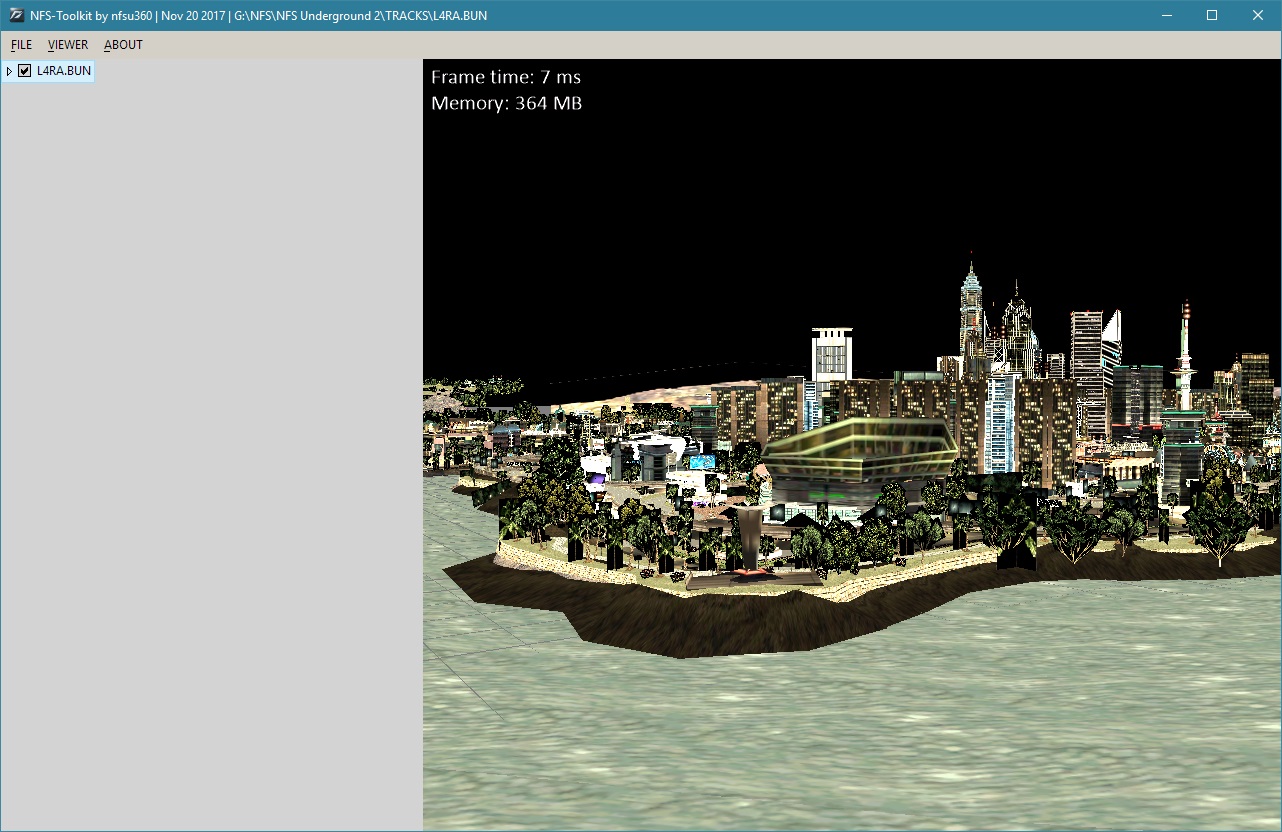Click the NFS-Toolkit app icon in title bar
The height and width of the screenshot is (832, 1282).
click(16, 15)
